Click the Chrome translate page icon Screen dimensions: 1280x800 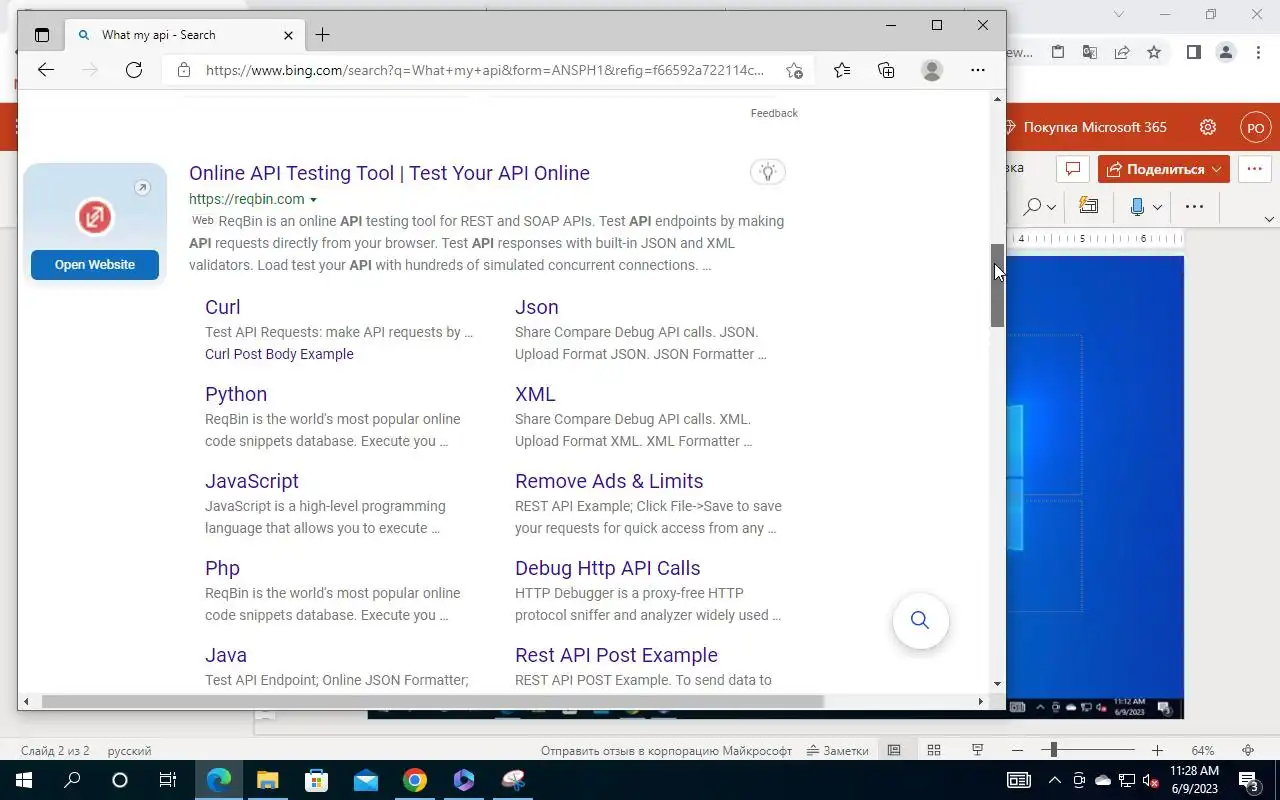tap(1090, 52)
